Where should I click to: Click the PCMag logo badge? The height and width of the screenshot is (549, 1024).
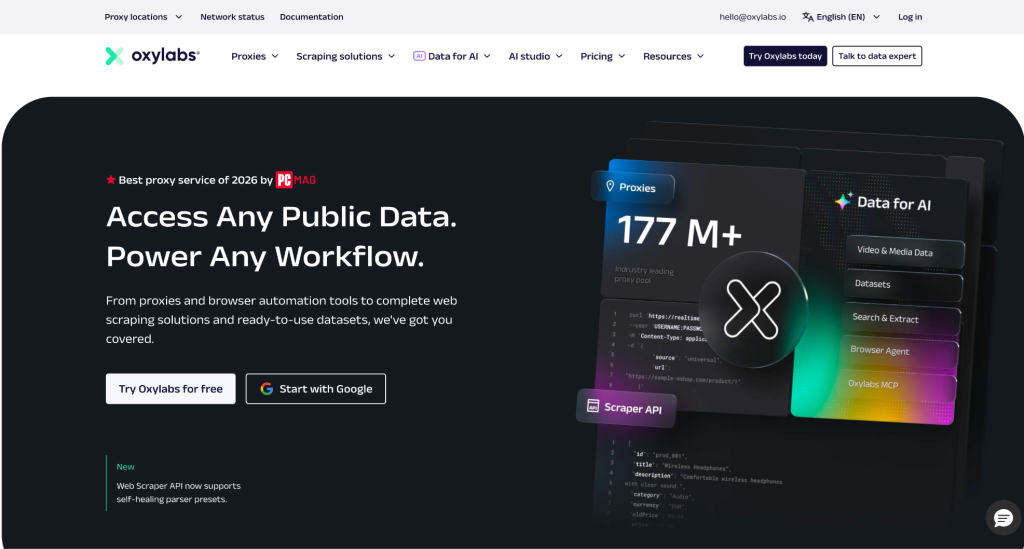click(296, 180)
